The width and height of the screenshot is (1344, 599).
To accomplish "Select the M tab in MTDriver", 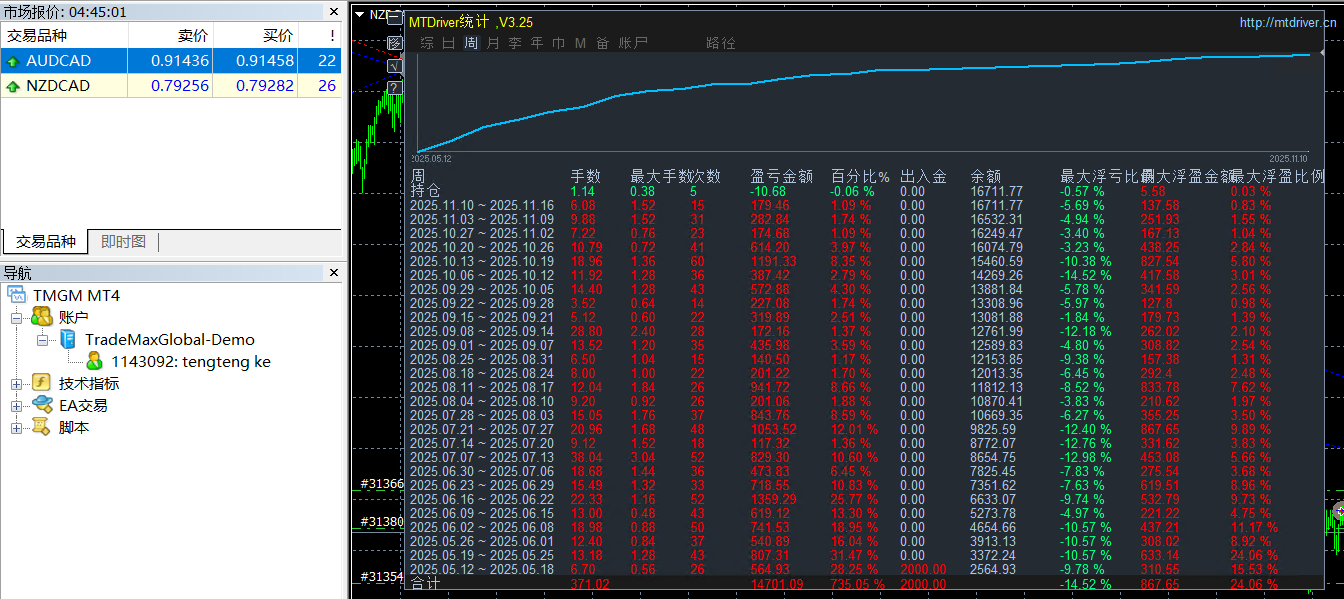I will [x=580, y=43].
